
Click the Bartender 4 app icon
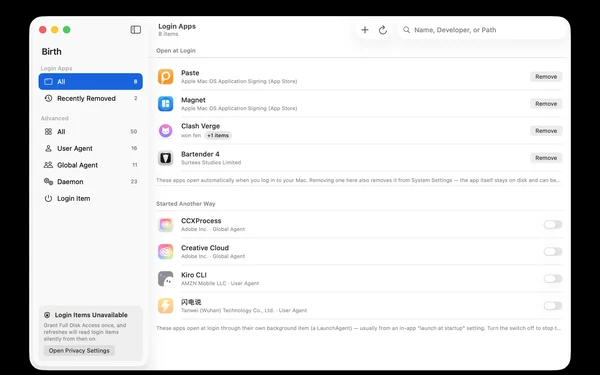pyautogui.click(x=166, y=158)
